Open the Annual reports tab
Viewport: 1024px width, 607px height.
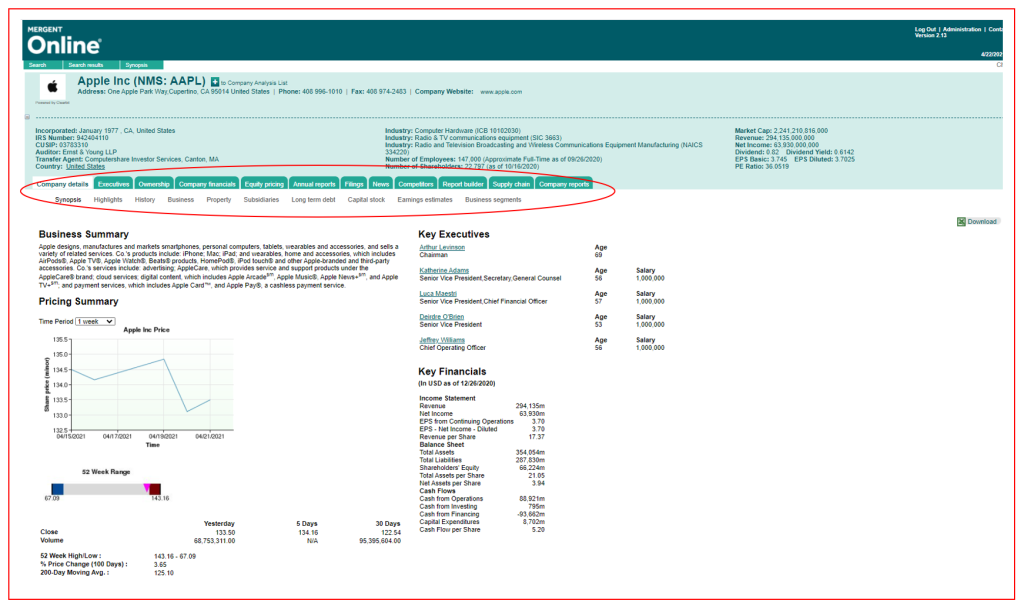[314, 184]
